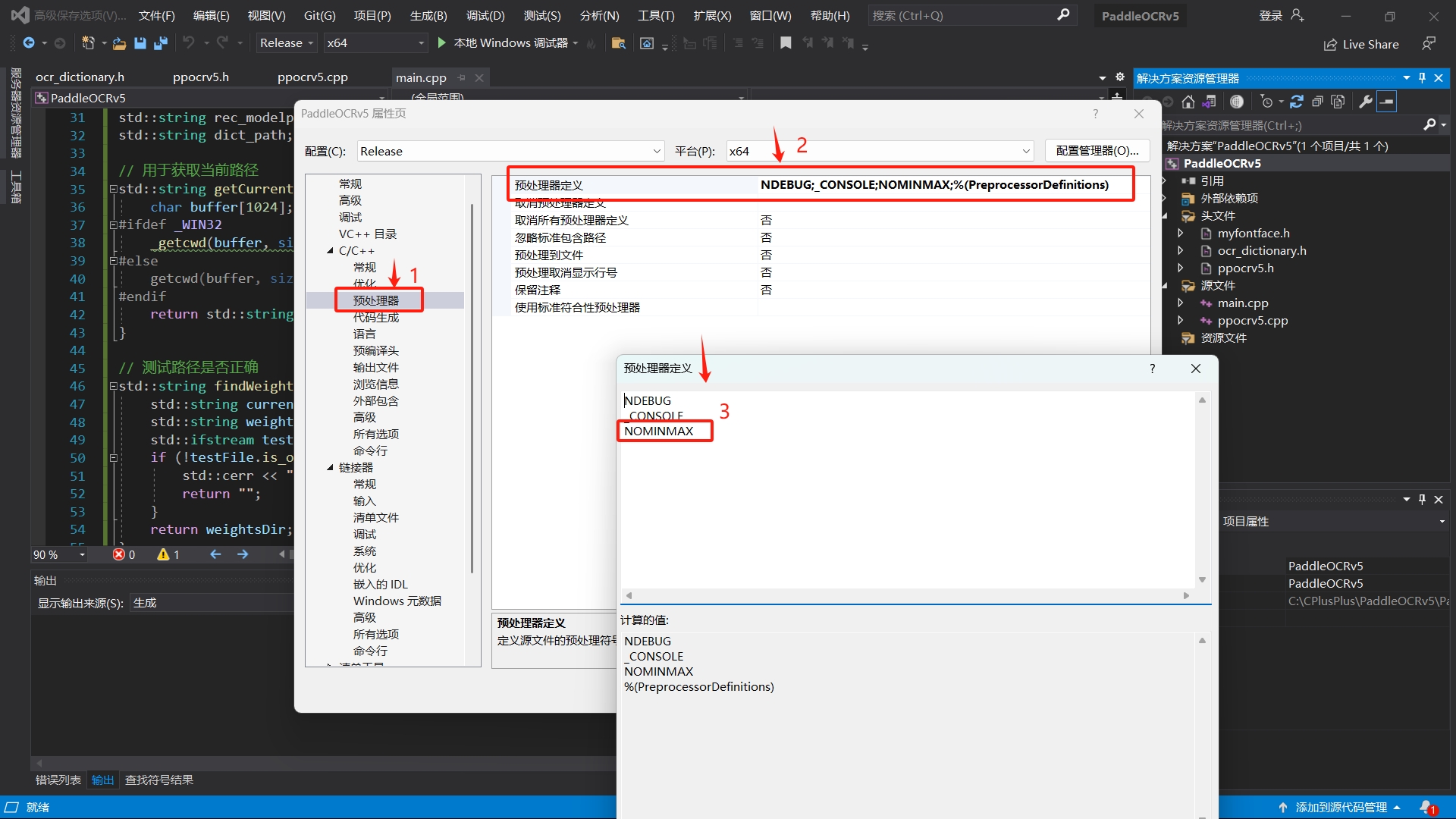Click the Home icon in Solution Explorer
This screenshot has width=1456, height=819.
point(1188,102)
